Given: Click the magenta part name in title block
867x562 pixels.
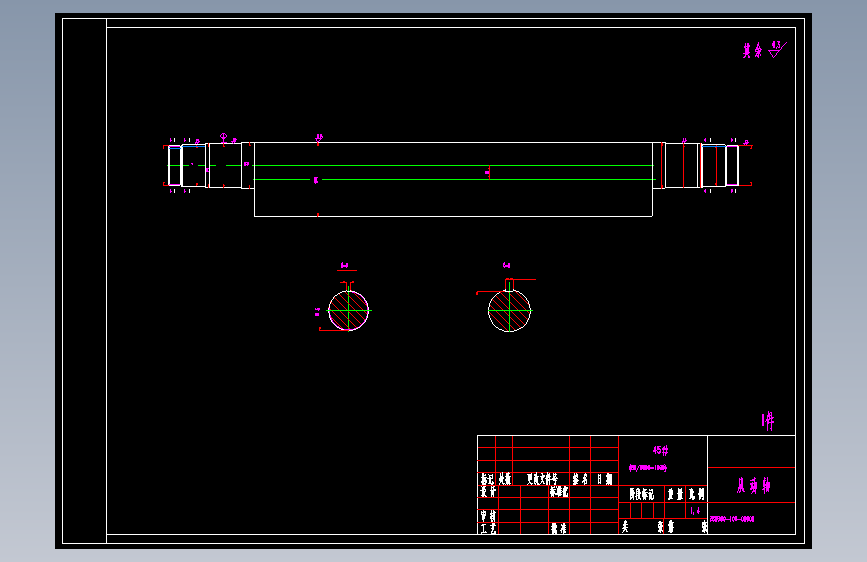Looking at the screenshot, I should 753,486.
